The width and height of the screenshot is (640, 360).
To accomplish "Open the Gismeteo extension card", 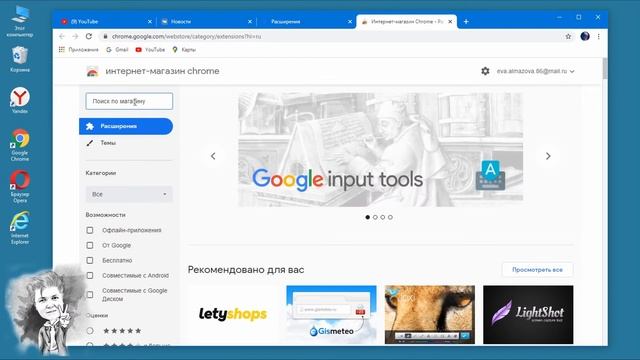I will pos(331,314).
